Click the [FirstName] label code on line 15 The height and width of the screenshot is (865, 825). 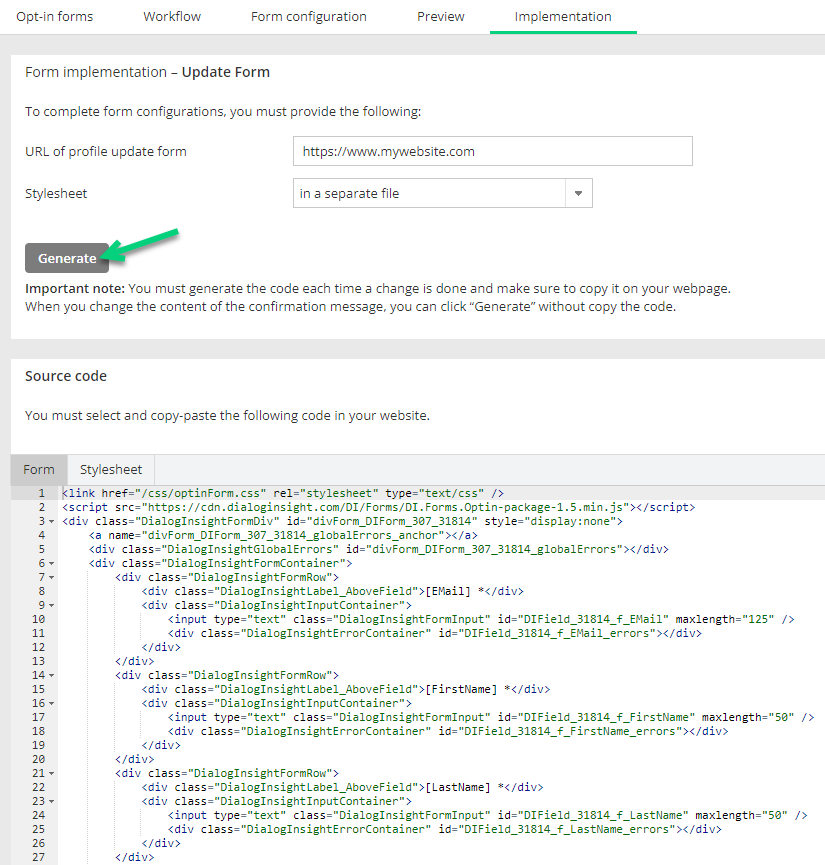(346, 689)
